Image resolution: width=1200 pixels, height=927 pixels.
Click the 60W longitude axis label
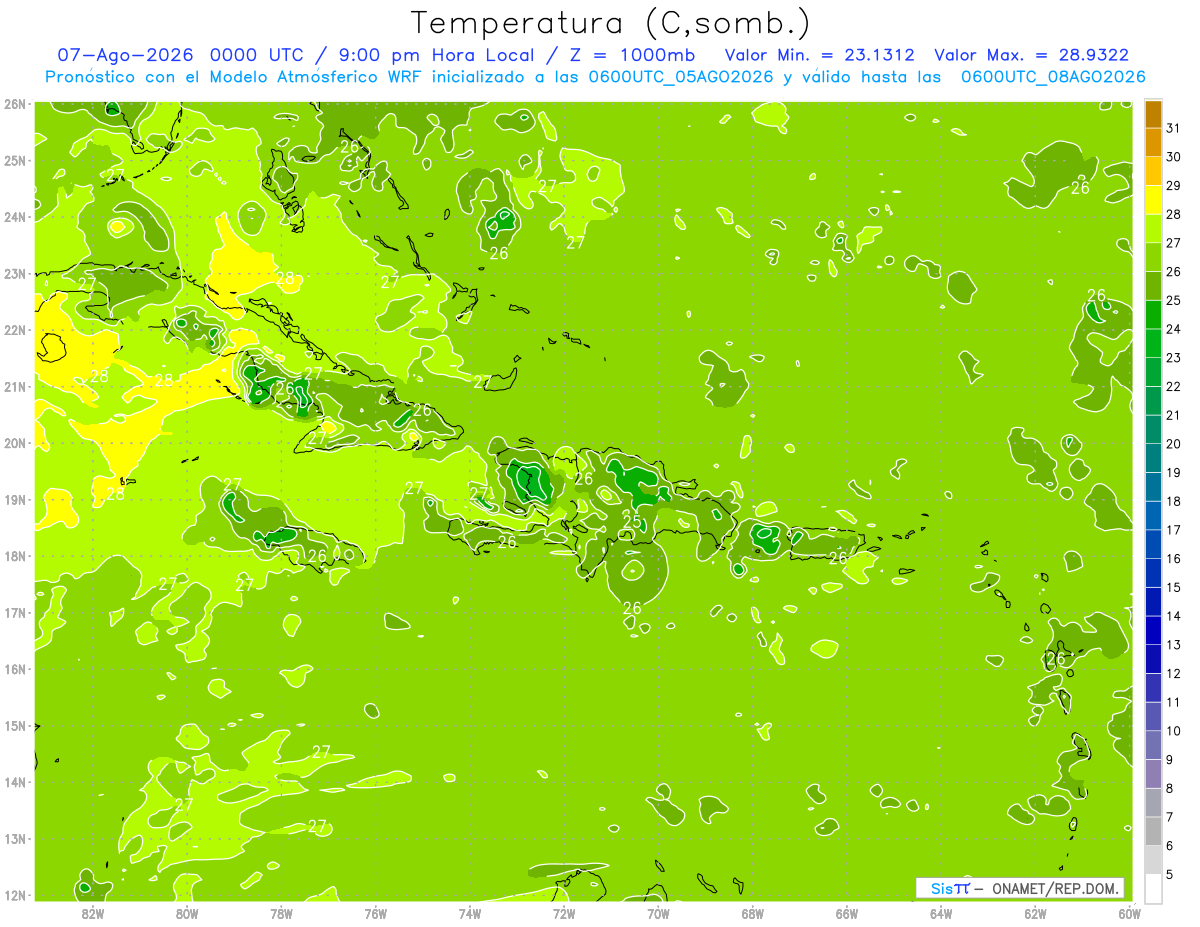tap(1129, 913)
